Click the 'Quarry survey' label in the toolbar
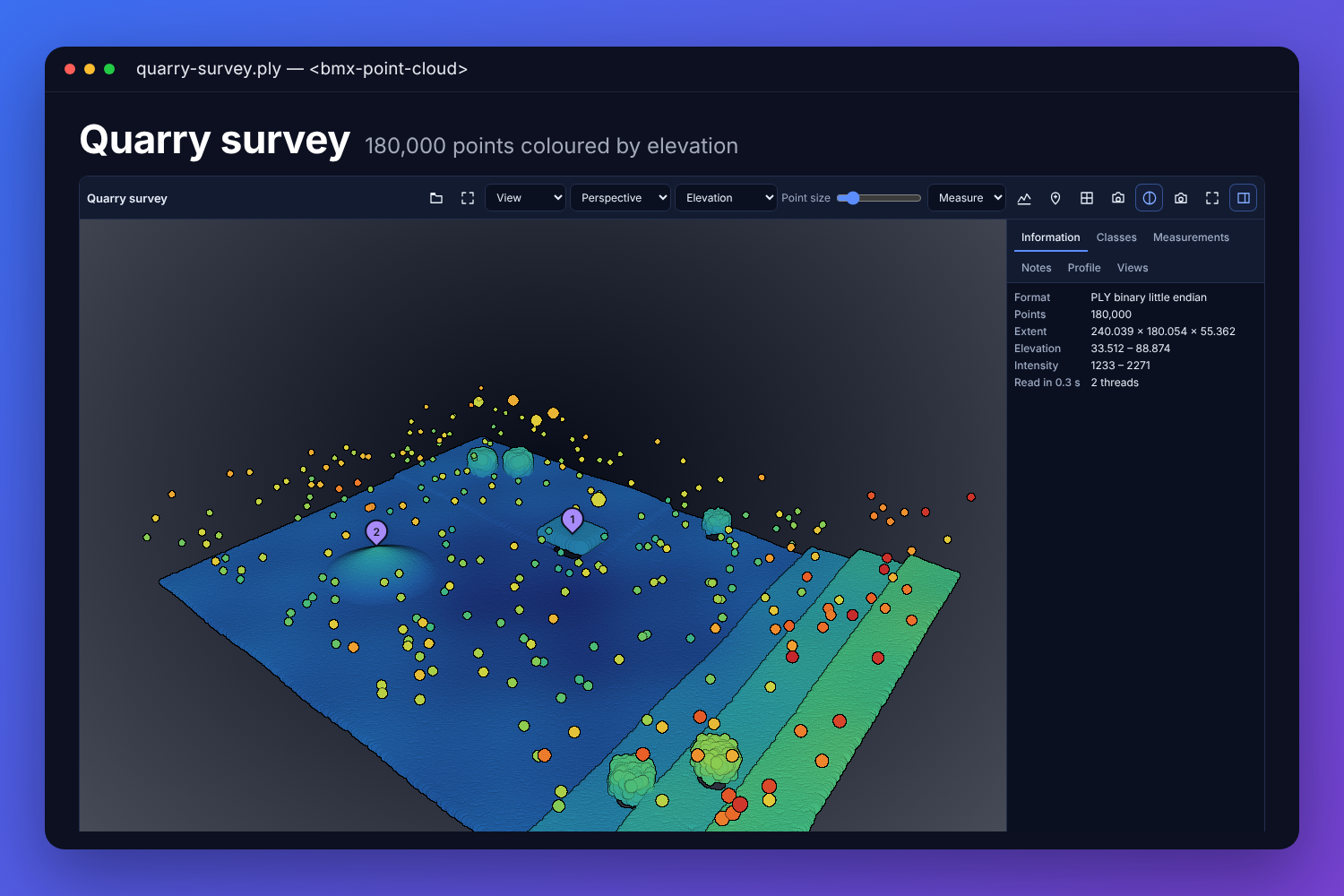 127,199
